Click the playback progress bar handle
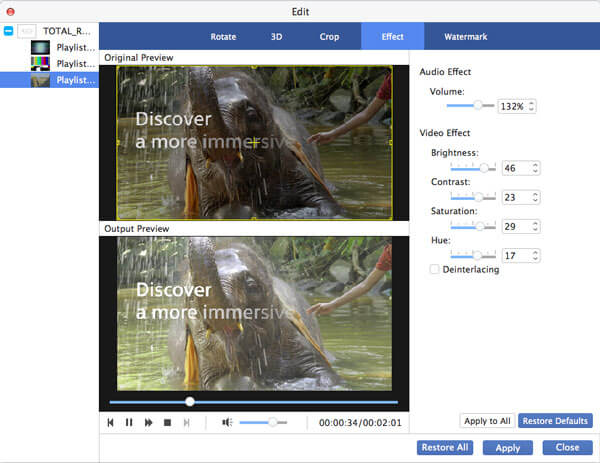This screenshot has width=600, height=463. coord(190,401)
